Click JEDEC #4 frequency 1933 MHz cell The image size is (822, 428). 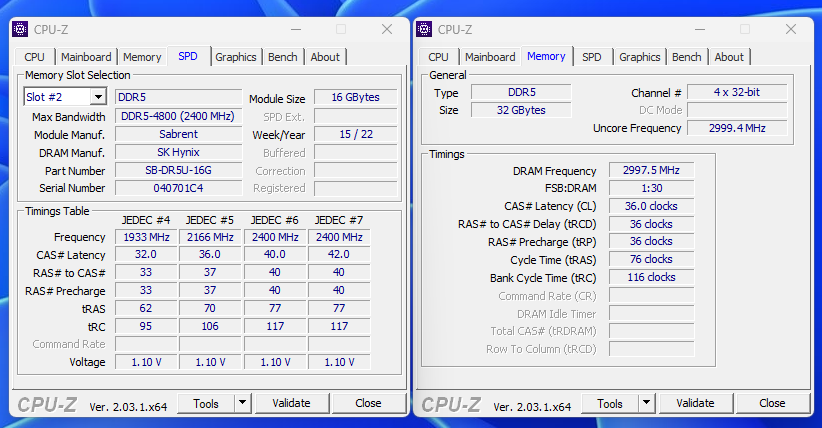click(146, 237)
